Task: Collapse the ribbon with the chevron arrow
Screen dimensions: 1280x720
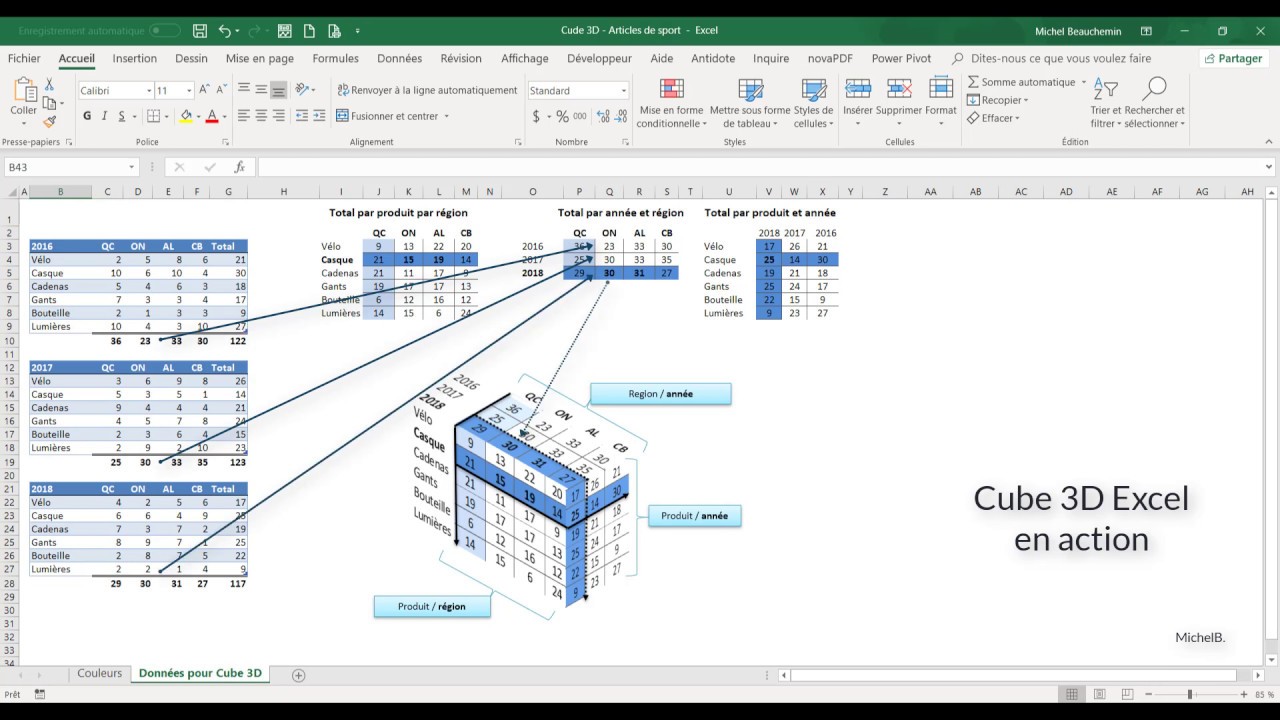Action: click(1270, 142)
